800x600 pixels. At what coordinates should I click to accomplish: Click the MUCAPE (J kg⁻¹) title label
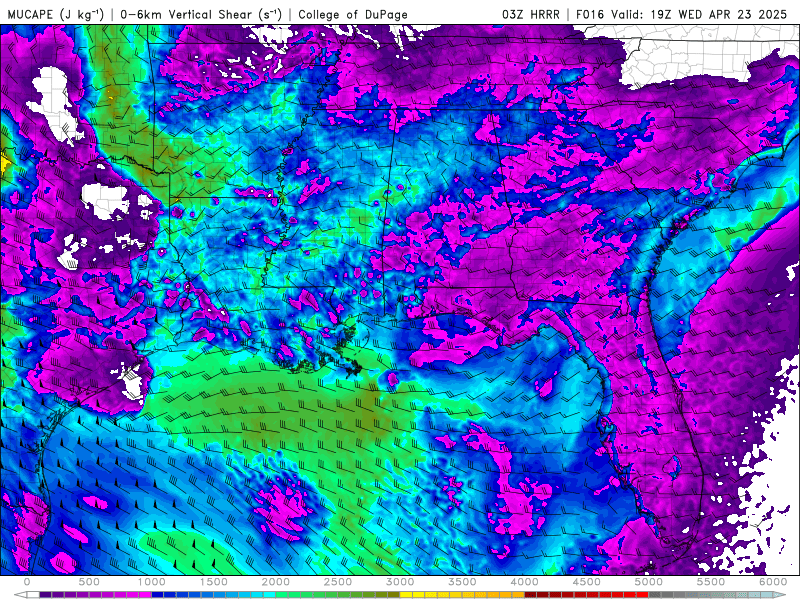pyautogui.click(x=56, y=14)
